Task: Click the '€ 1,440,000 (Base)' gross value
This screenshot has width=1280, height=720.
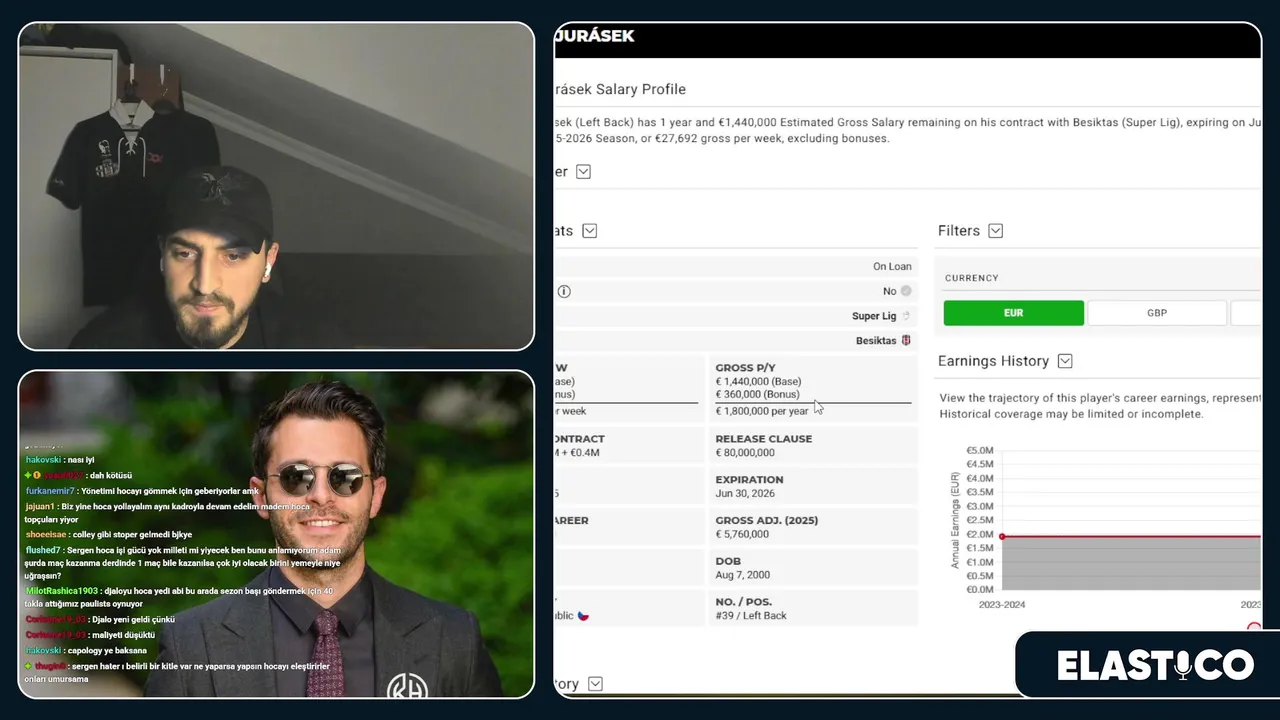Action: (758, 382)
